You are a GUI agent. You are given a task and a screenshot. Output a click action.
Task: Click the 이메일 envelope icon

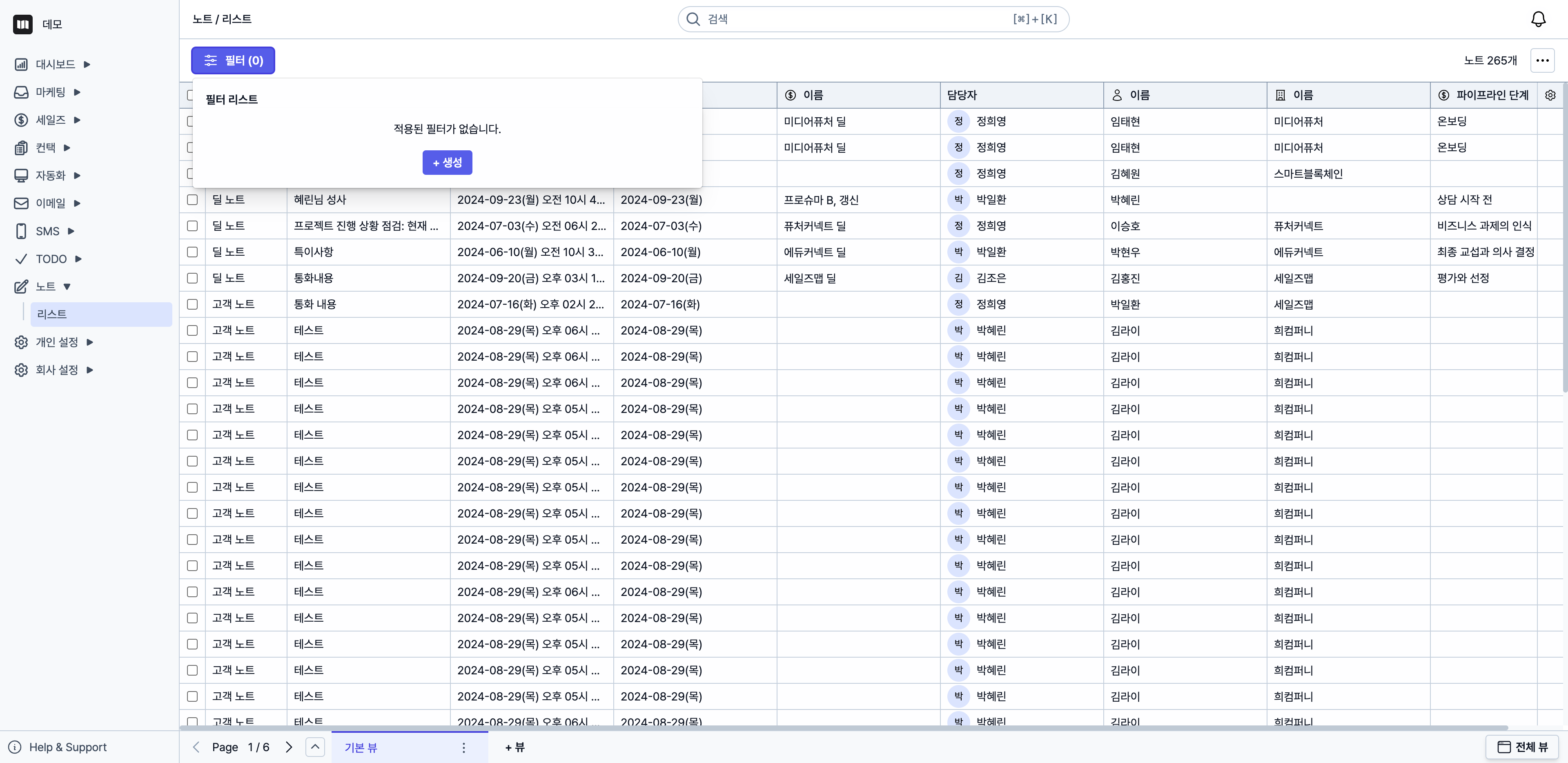pyautogui.click(x=21, y=203)
